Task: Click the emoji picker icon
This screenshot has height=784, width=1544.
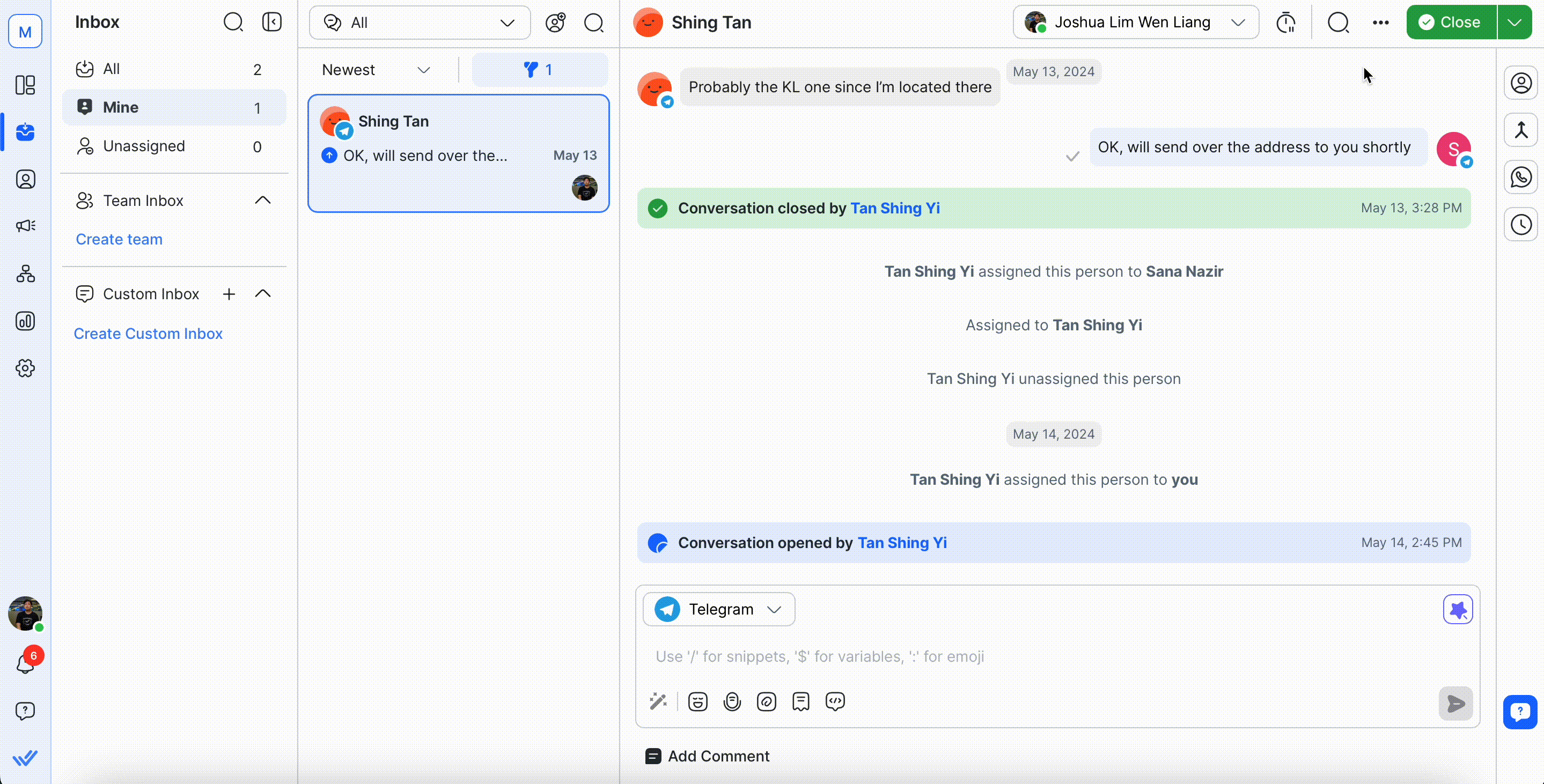Action: tap(697, 701)
